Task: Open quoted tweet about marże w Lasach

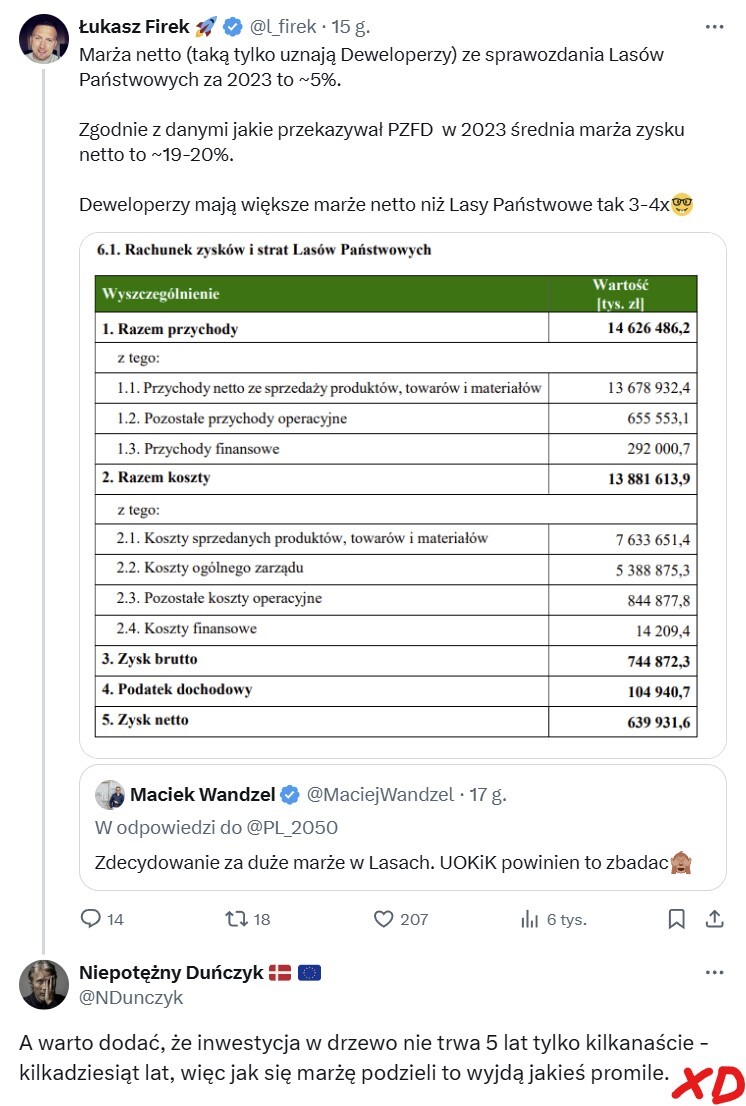Action: click(x=403, y=861)
